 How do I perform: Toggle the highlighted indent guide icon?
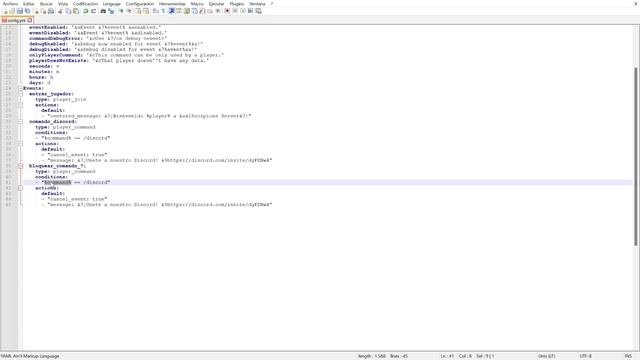point(171,11)
